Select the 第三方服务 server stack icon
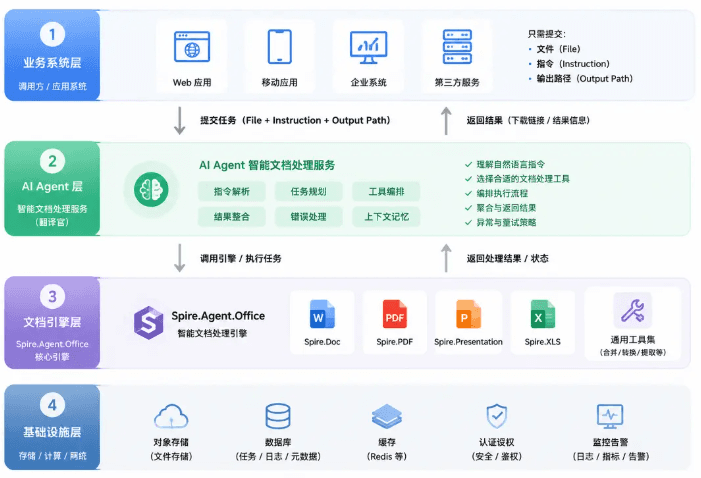Screen dimensions: 701x478 click(457, 47)
